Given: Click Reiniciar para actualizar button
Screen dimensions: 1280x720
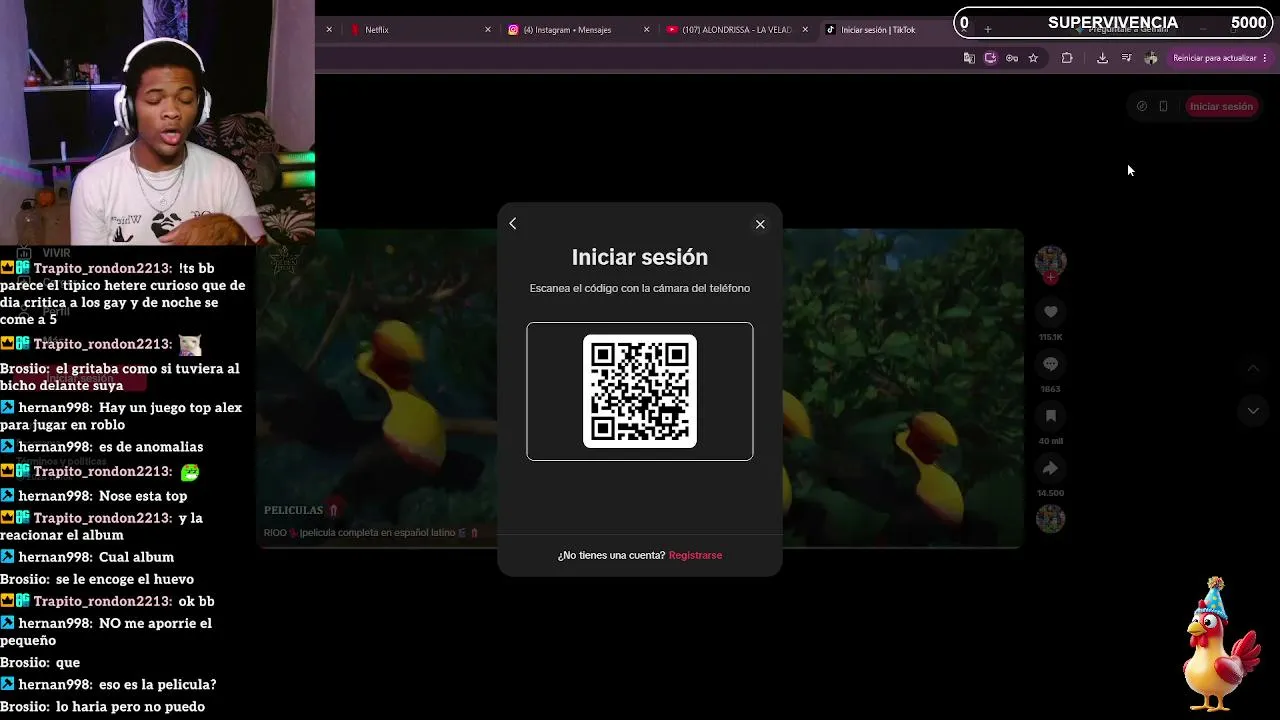Looking at the screenshot, I should [x=1220, y=58].
